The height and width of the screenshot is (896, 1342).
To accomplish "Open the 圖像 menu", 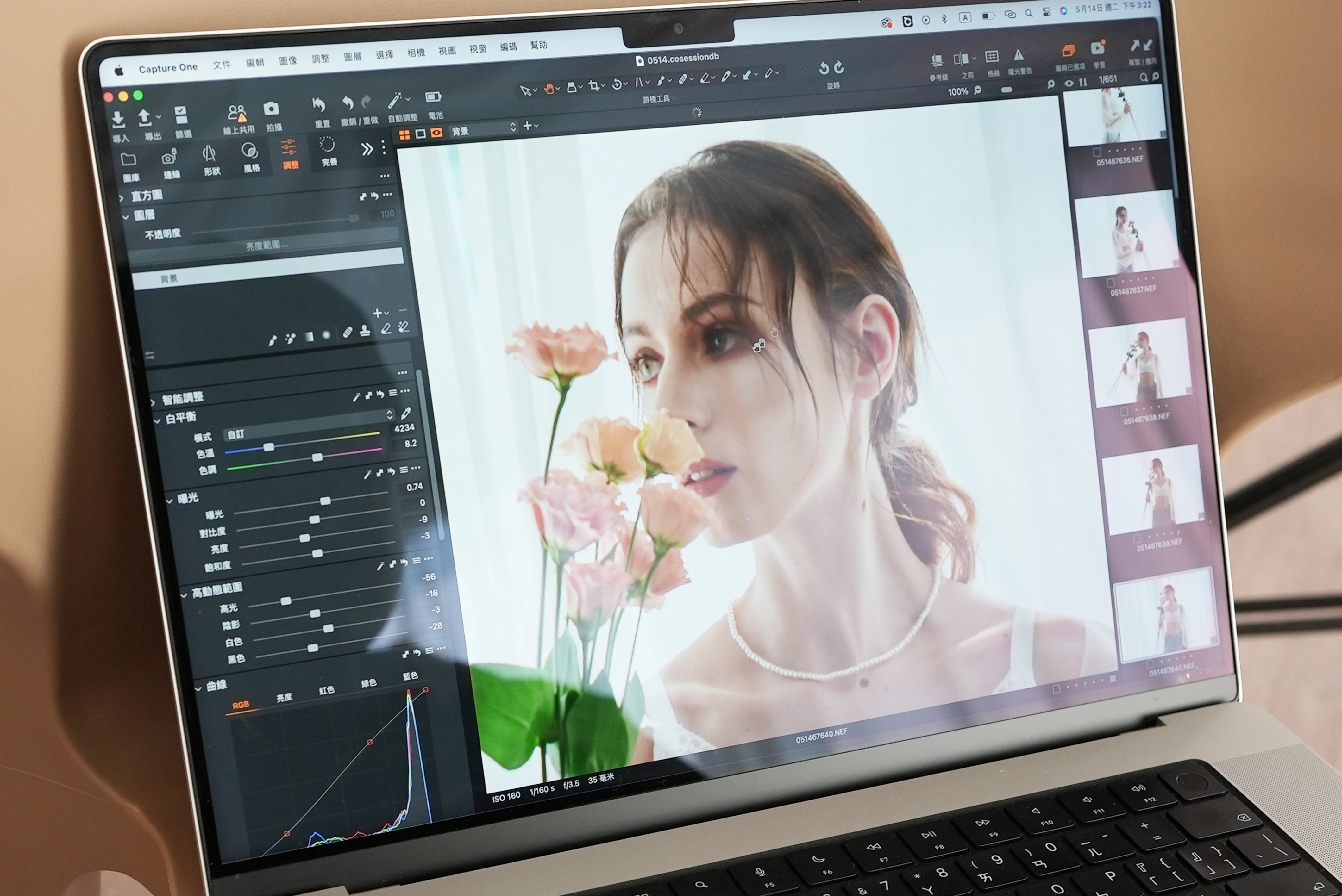I will 288,60.
